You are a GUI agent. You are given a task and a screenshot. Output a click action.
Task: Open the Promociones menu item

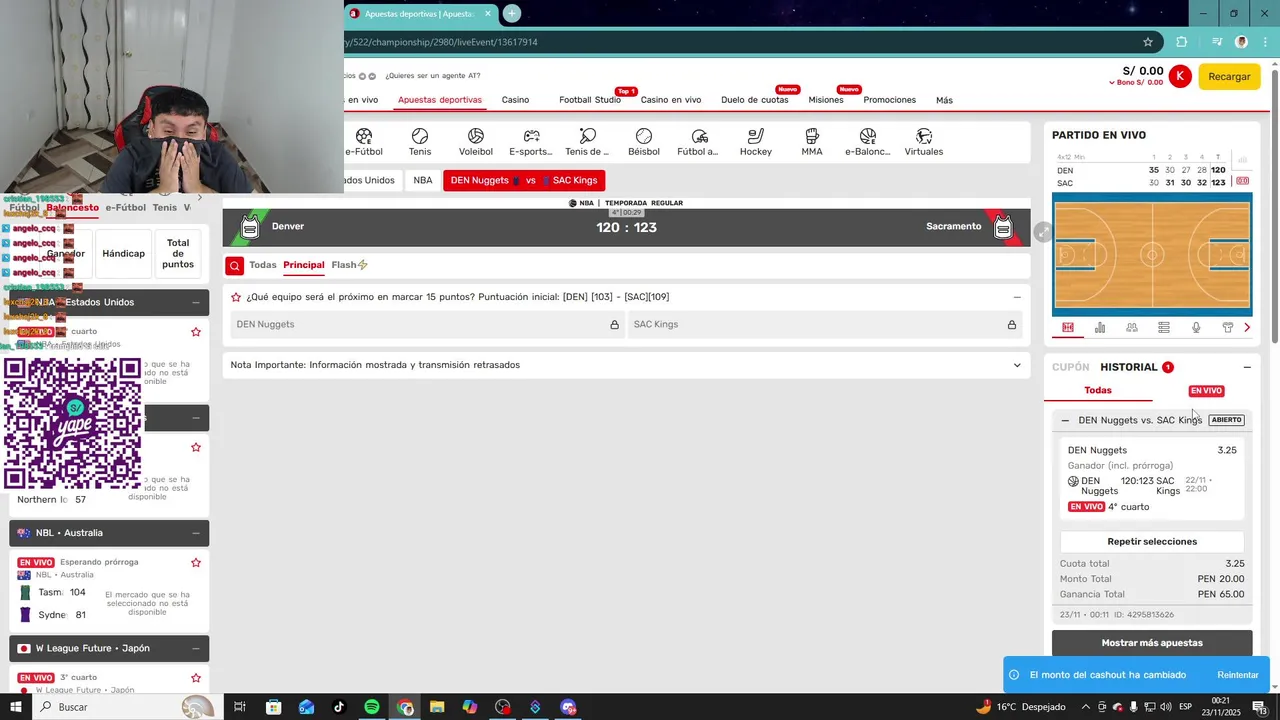(x=890, y=100)
